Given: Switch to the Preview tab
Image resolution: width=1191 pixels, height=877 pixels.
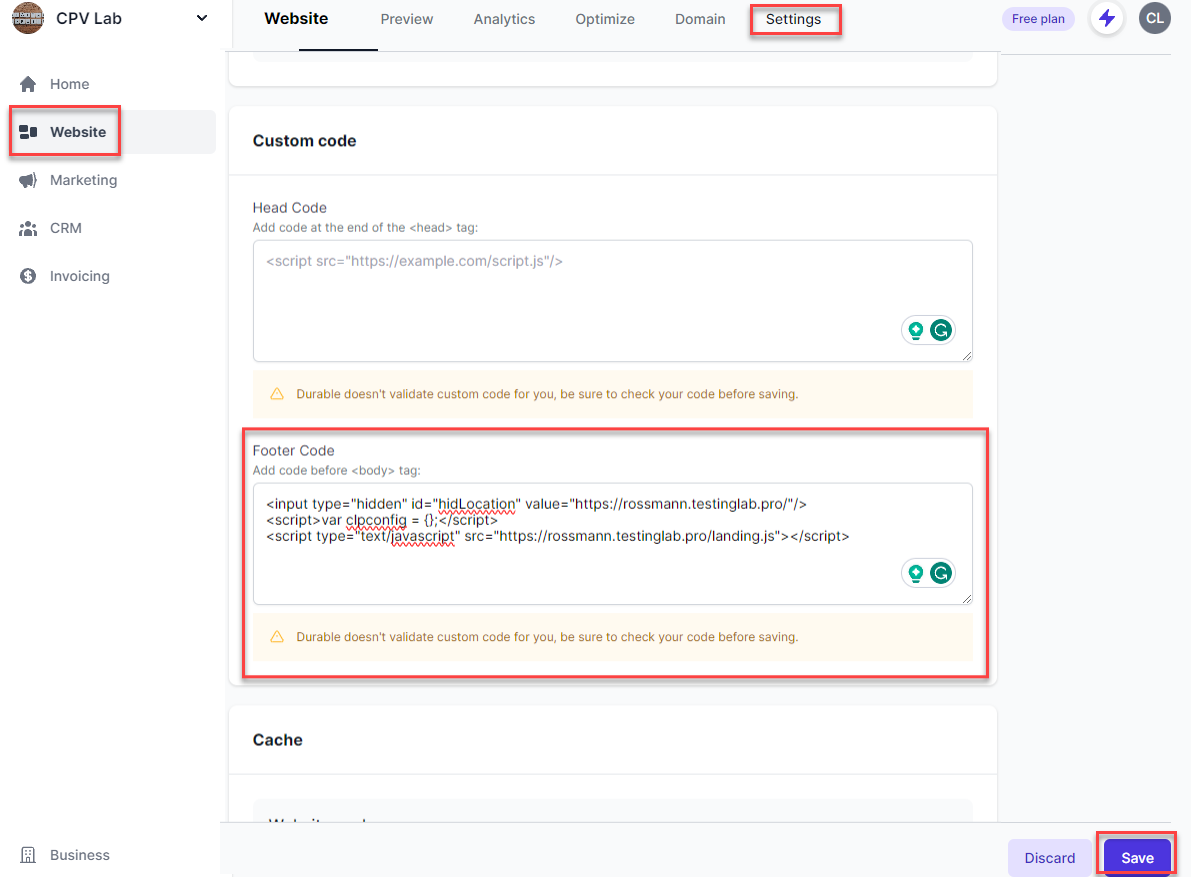Looking at the screenshot, I should click(x=406, y=19).
